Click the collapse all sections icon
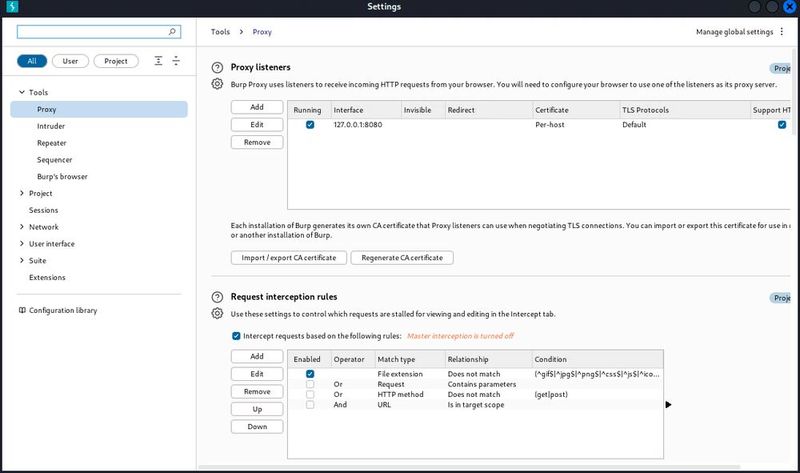The height and width of the screenshot is (473, 800). (x=176, y=61)
